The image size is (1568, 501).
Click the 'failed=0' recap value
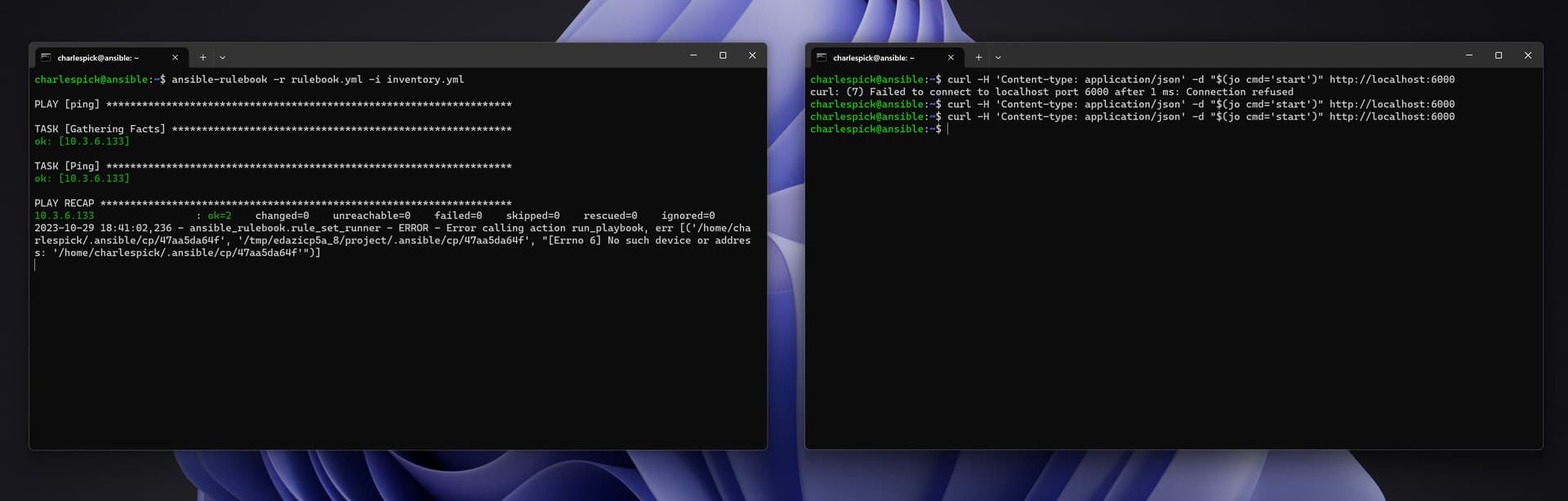pyautogui.click(x=458, y=216)
